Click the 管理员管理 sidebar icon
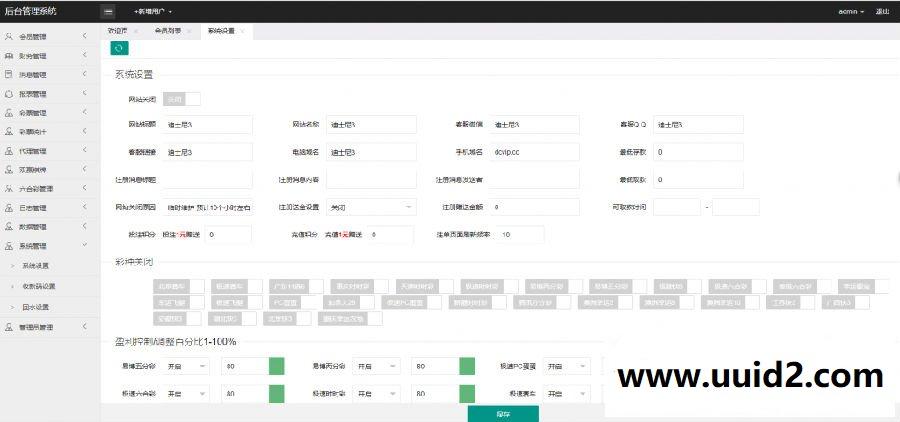Image resolution: width=900 pixels, height=422 pixels. 9,327
